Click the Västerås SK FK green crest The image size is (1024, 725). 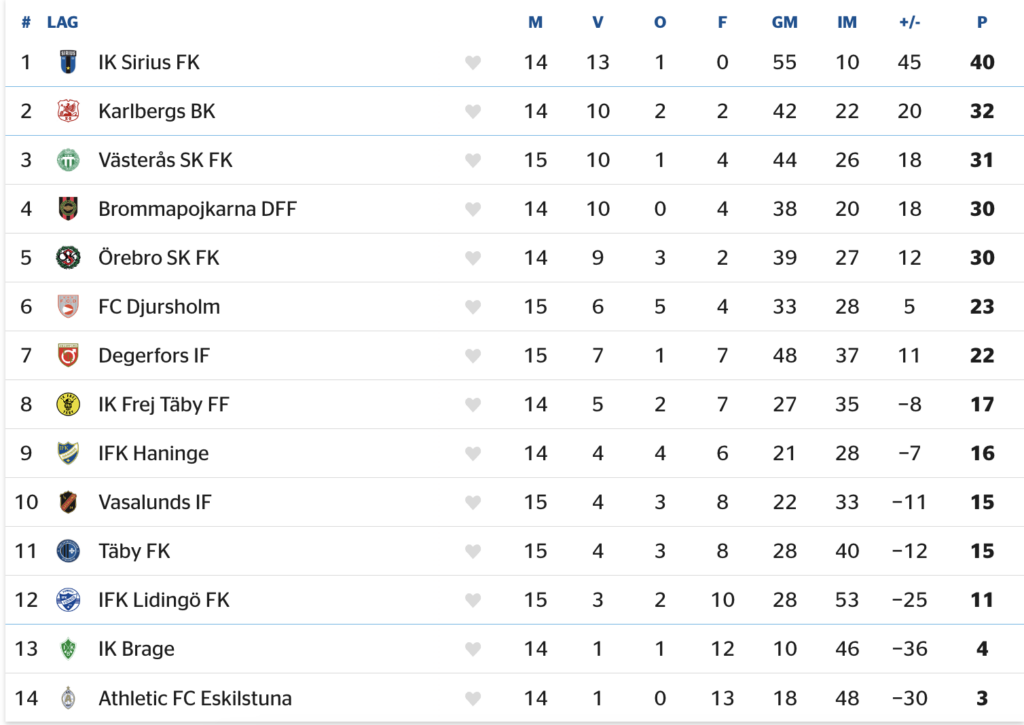click(68, 160)
